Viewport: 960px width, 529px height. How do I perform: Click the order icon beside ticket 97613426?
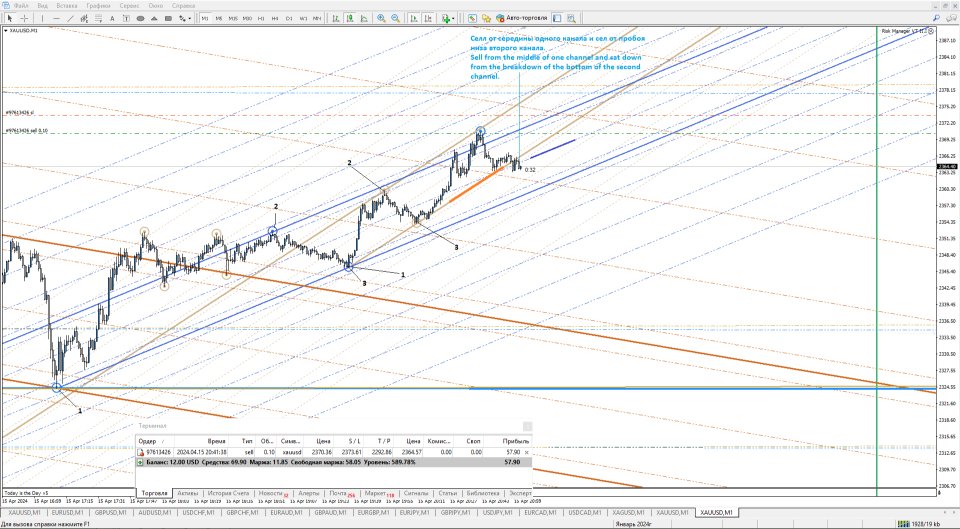click(140, 452)
